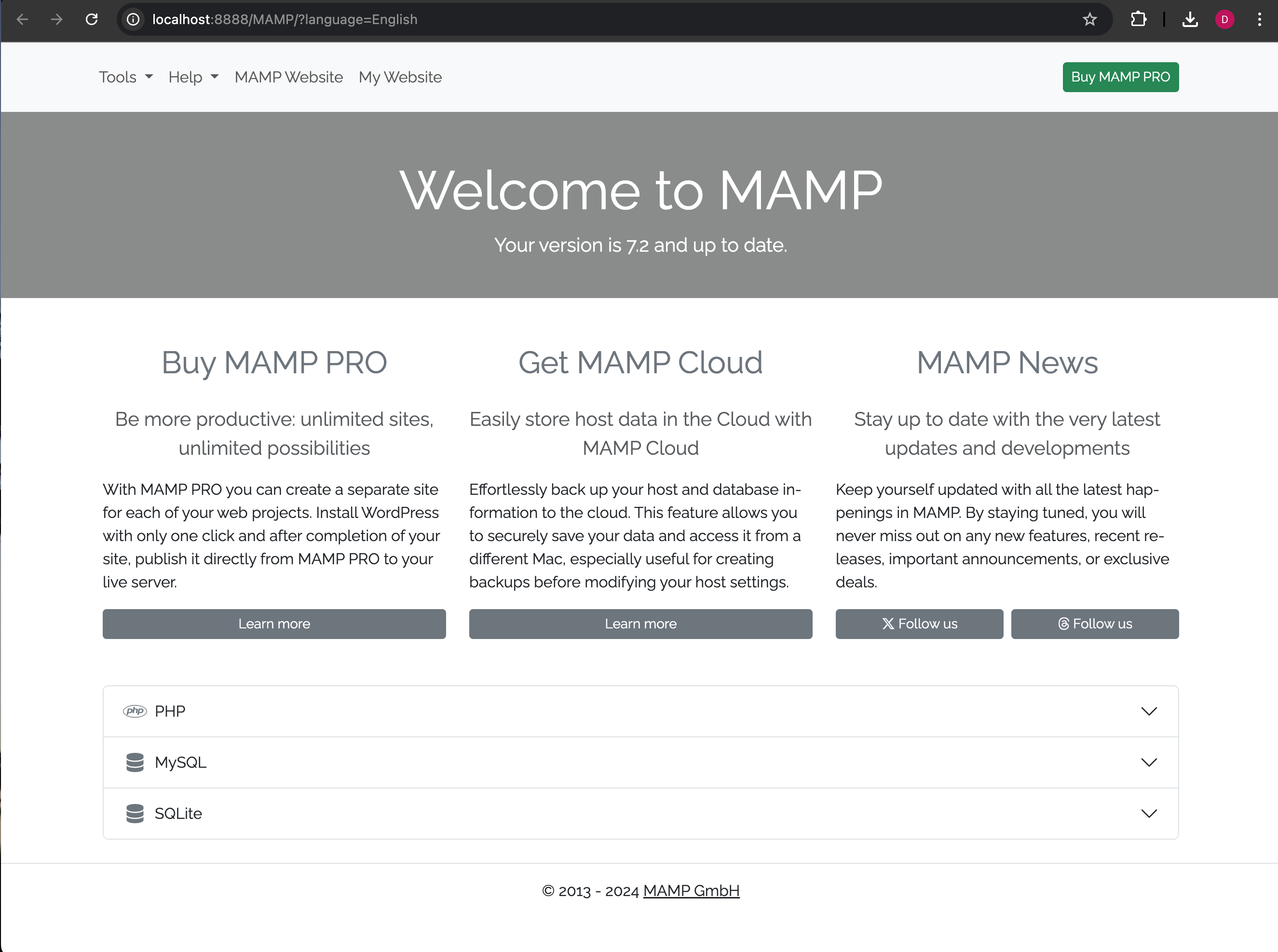View site information icon in address bar
Viewport: 1278px width, 952px height.
click(133, 20)
